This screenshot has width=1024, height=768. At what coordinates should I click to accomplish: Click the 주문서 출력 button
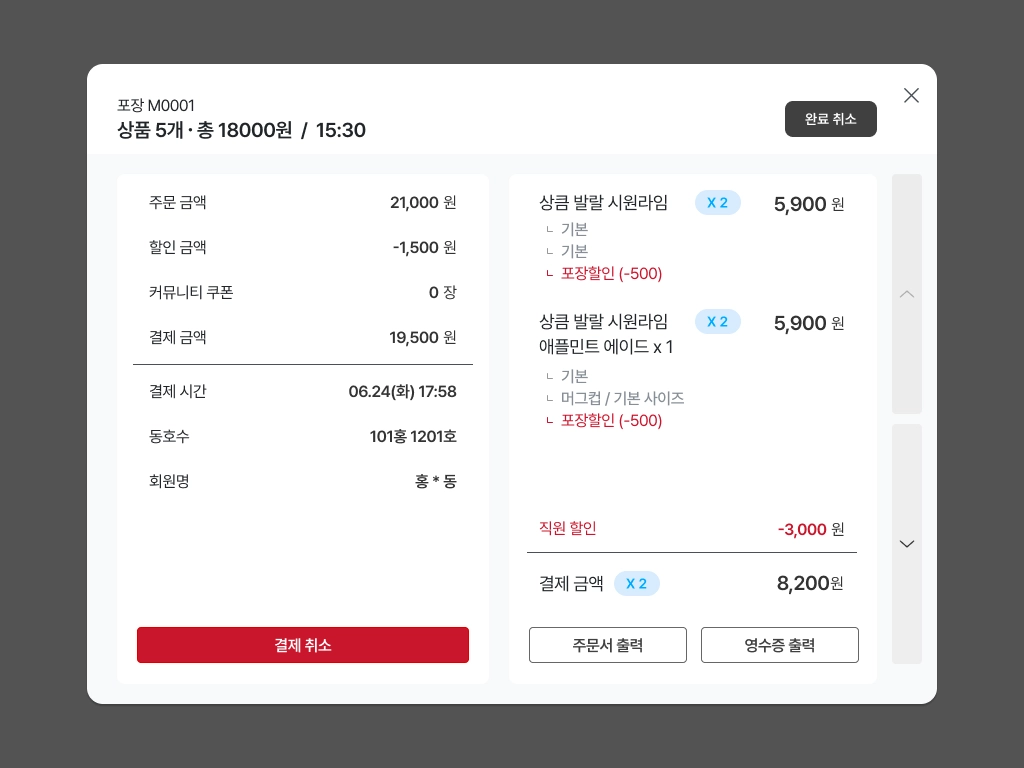(x=607, y=645)
